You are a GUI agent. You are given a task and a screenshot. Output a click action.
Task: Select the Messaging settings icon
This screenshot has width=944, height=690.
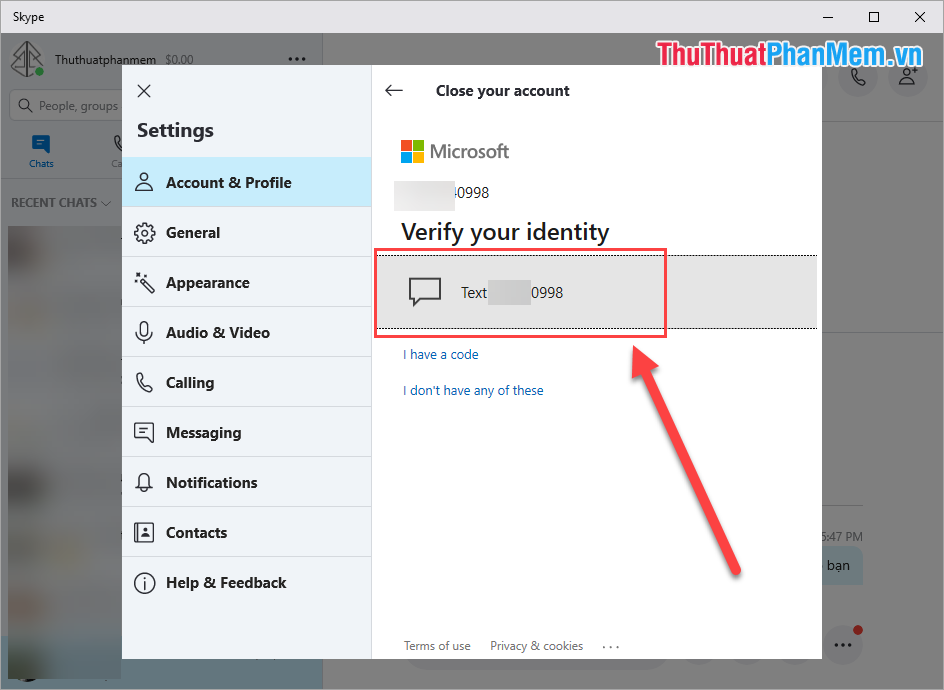[143, 432]
